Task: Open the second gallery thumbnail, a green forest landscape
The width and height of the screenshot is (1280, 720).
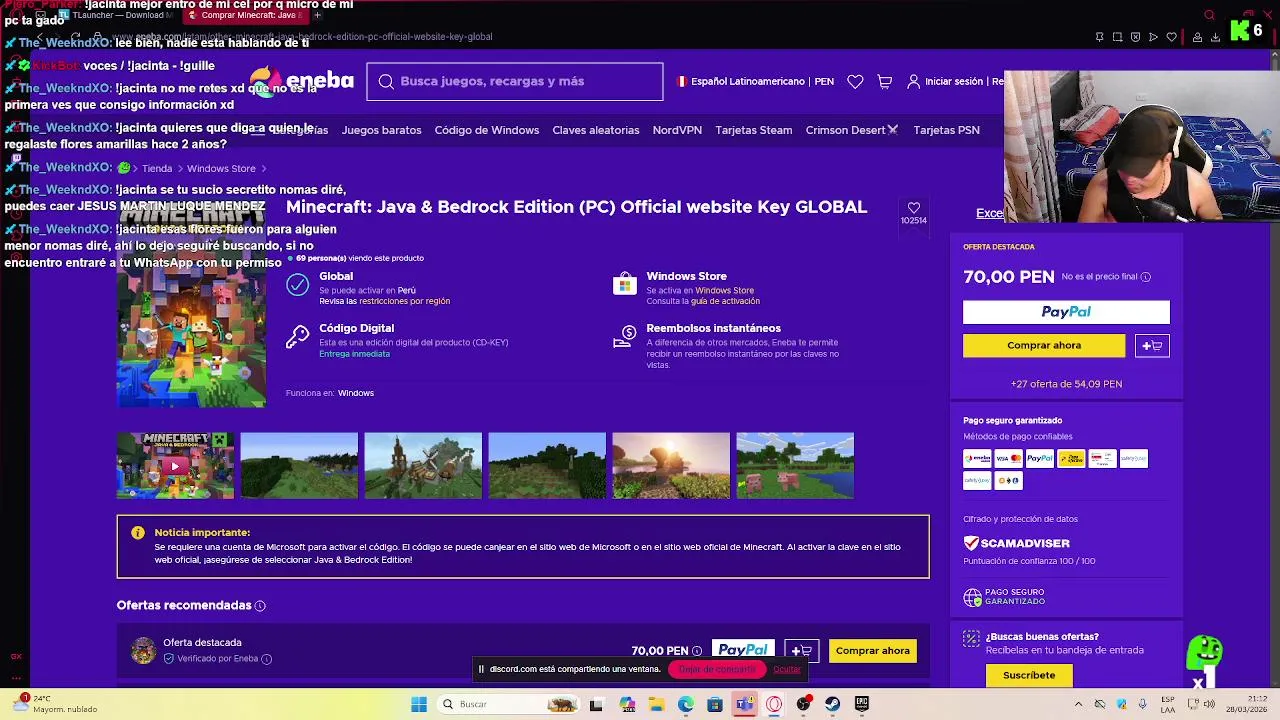Action: pos(299,466)
